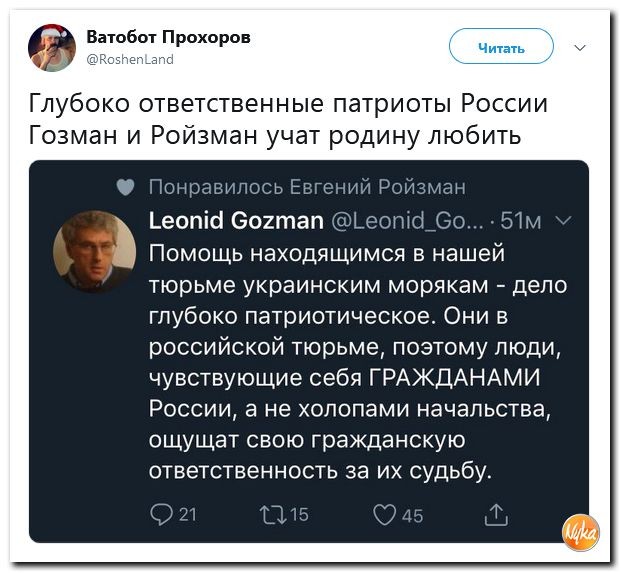Expand the chevron next to Читать button
The width and height of the screenshot is (621, 573).
coord(580,48)
